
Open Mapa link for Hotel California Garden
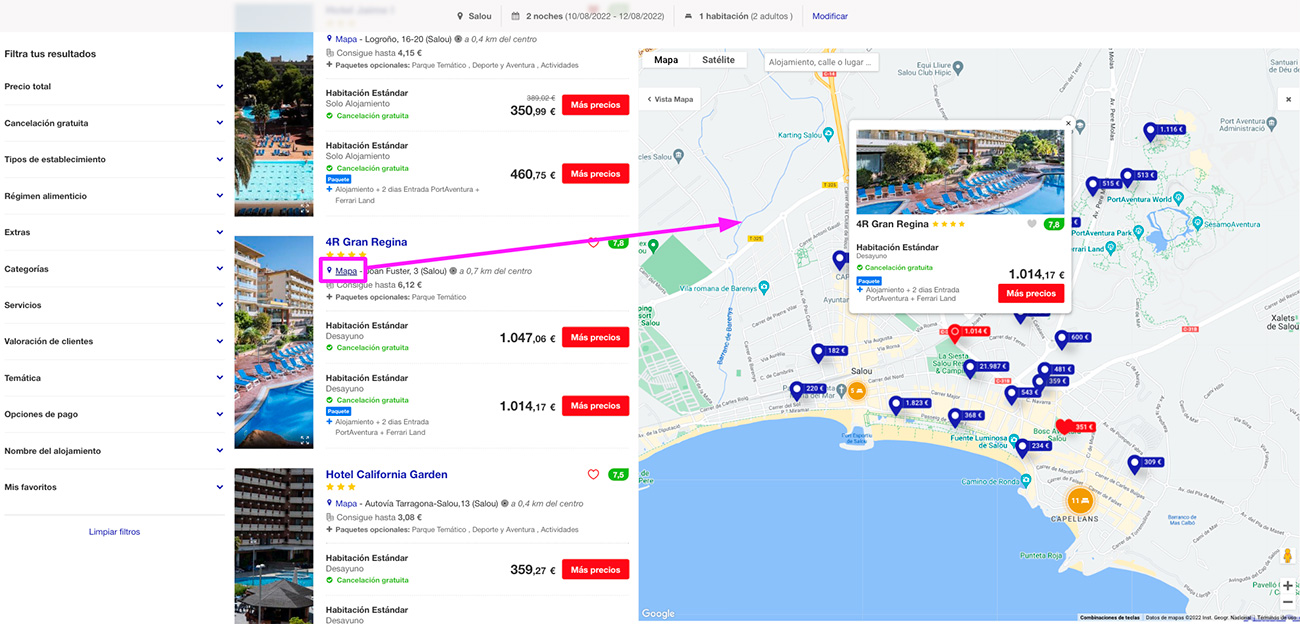pyautogui.click(x=346, y=503)
